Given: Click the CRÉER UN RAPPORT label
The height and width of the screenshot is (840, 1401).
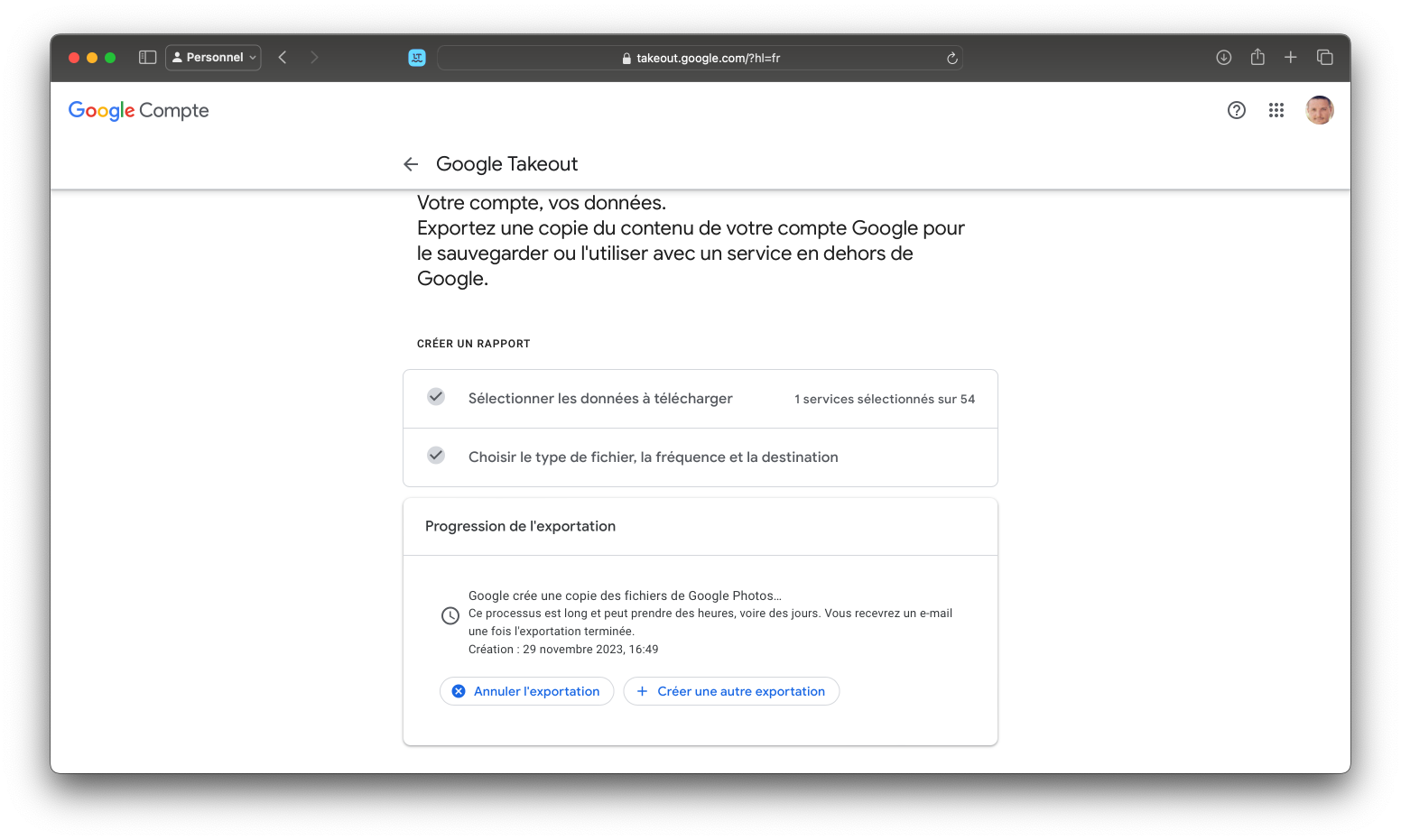Looking at the screenshot, I should tap(474, 344).
